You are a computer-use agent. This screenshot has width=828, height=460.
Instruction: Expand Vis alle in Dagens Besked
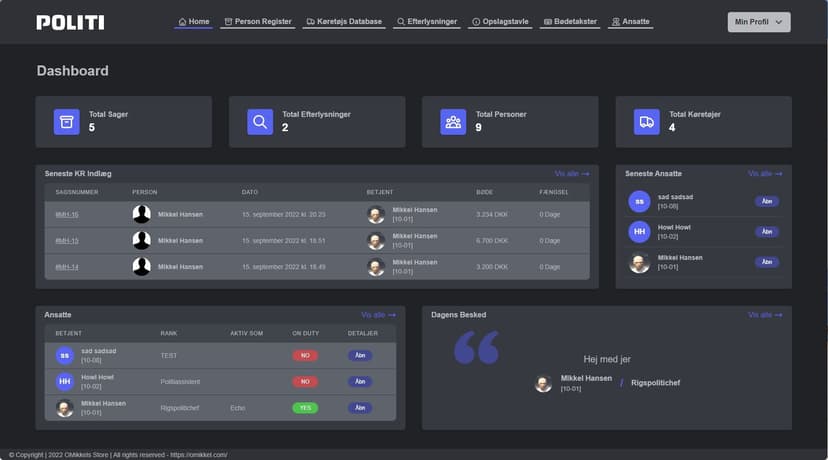[765, 315]
